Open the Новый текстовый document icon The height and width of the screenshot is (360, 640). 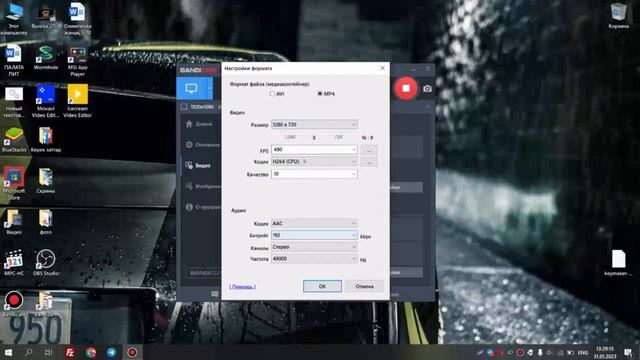coord(14,102)
